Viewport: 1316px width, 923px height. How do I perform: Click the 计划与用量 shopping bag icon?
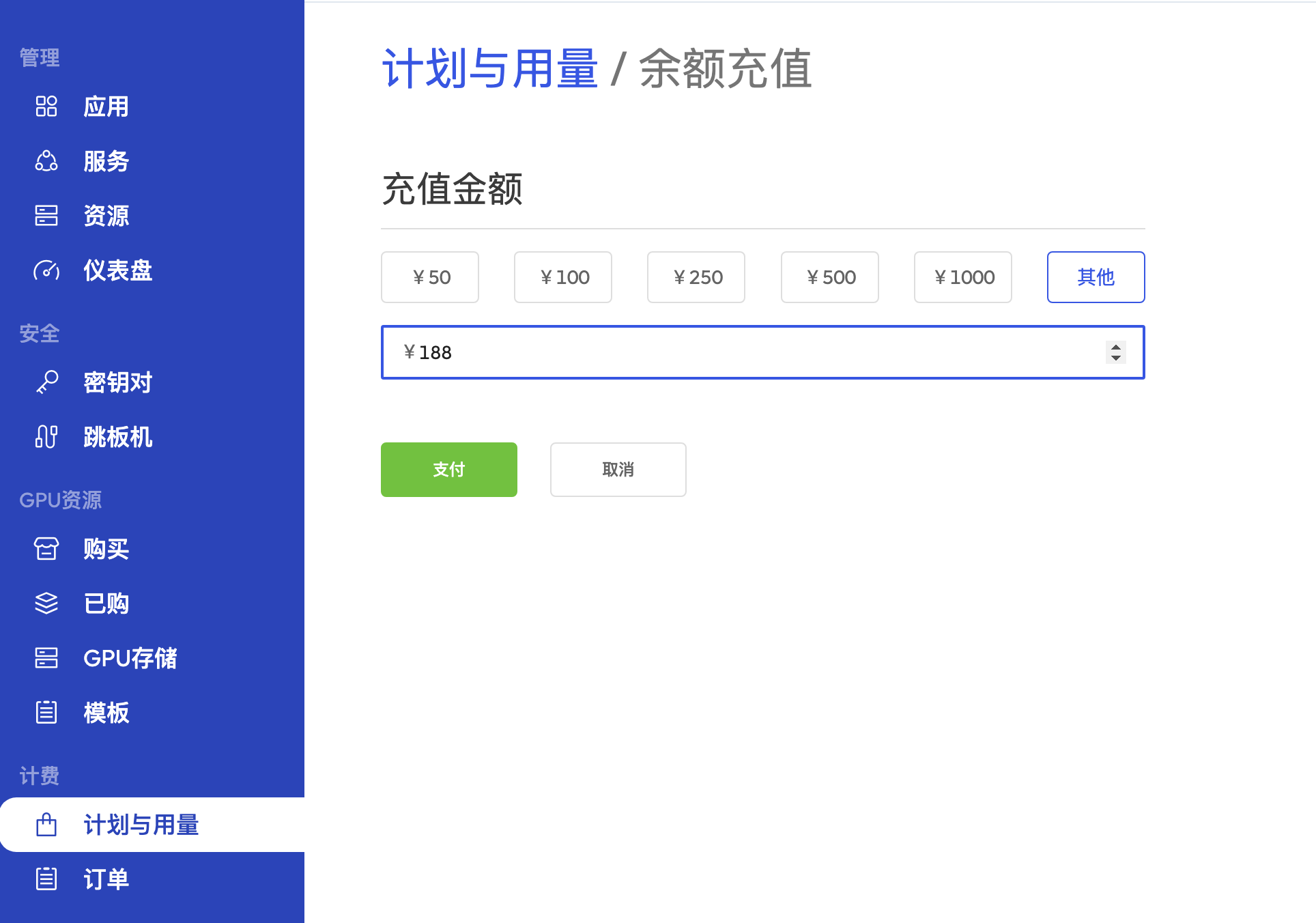click(x=46, y=825)
